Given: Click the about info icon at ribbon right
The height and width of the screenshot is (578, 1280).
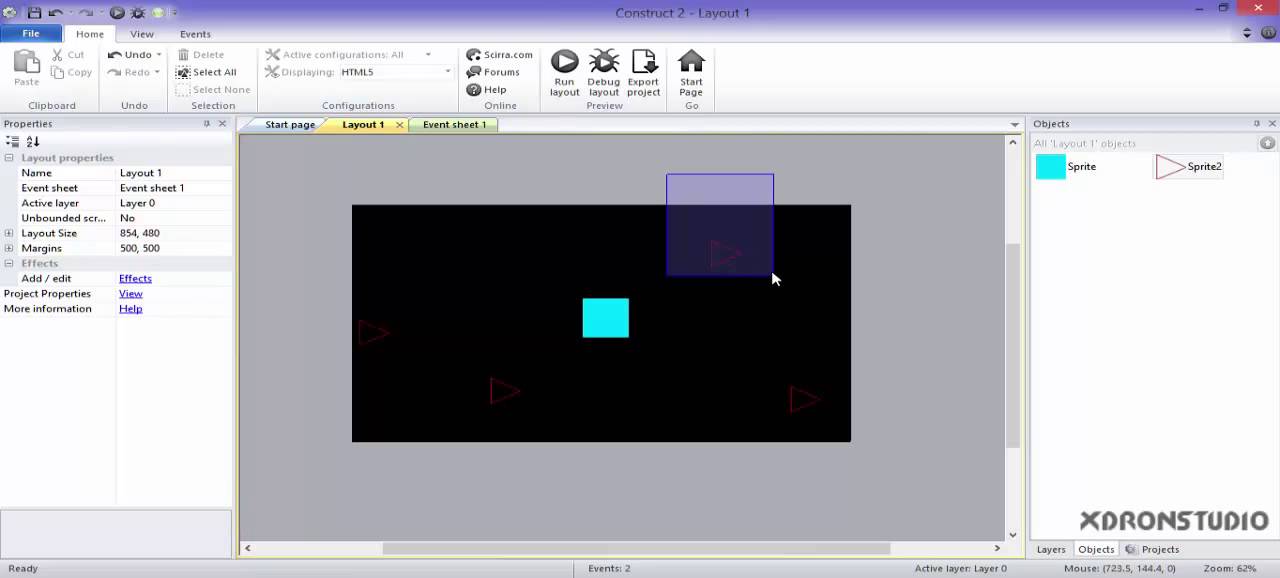Looking at the screenshot, I should click(1268, 33).
